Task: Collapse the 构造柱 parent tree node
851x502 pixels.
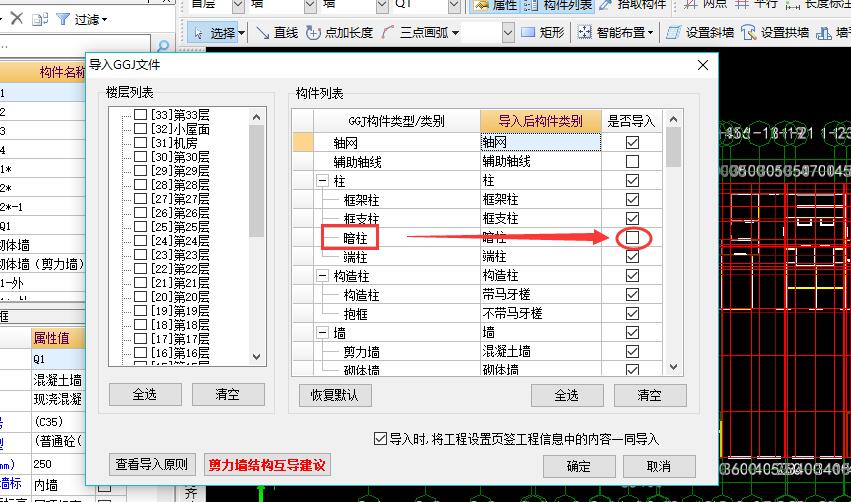Action: click(322, 276)
